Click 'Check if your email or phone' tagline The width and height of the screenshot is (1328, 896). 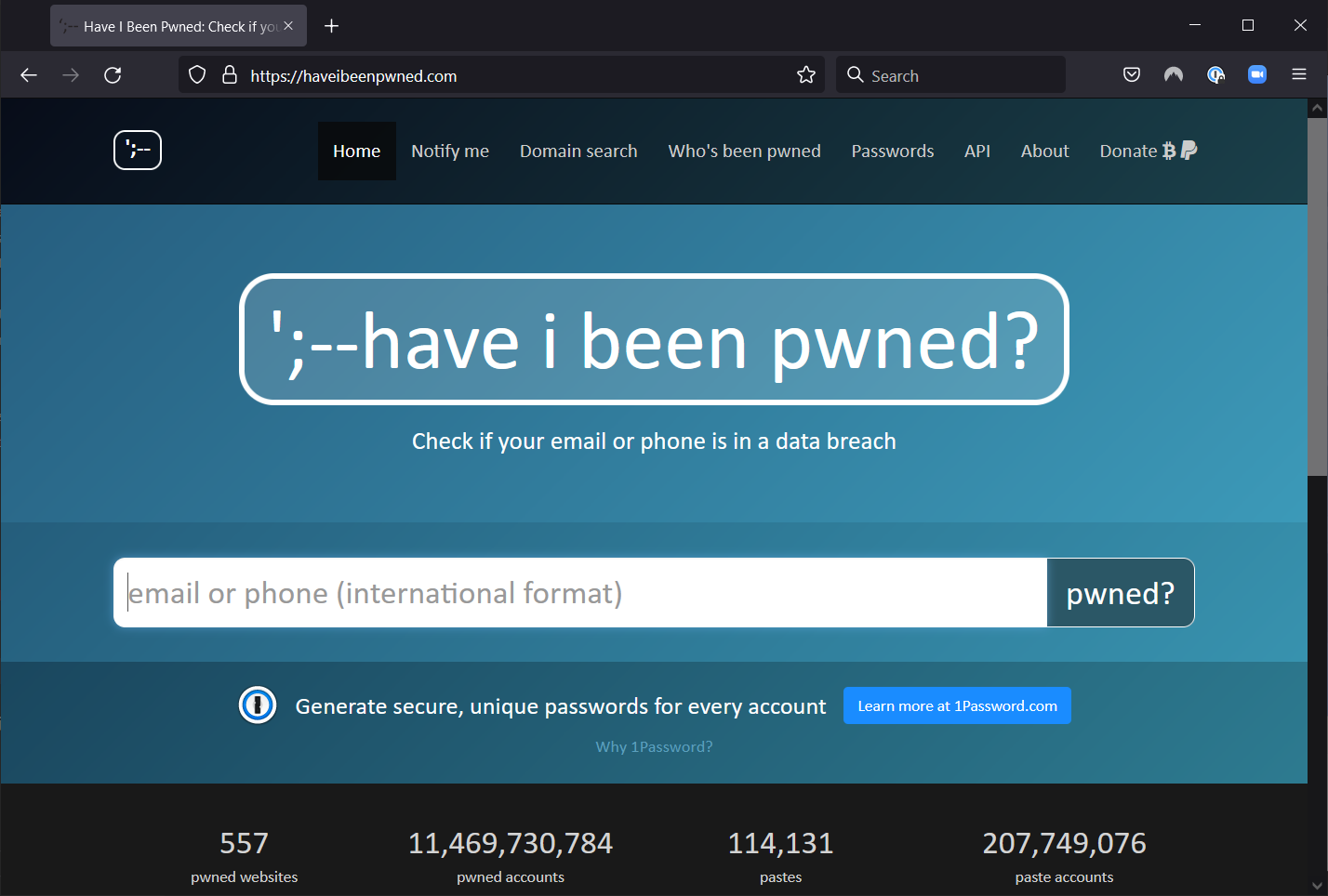[x=654, y=441]
